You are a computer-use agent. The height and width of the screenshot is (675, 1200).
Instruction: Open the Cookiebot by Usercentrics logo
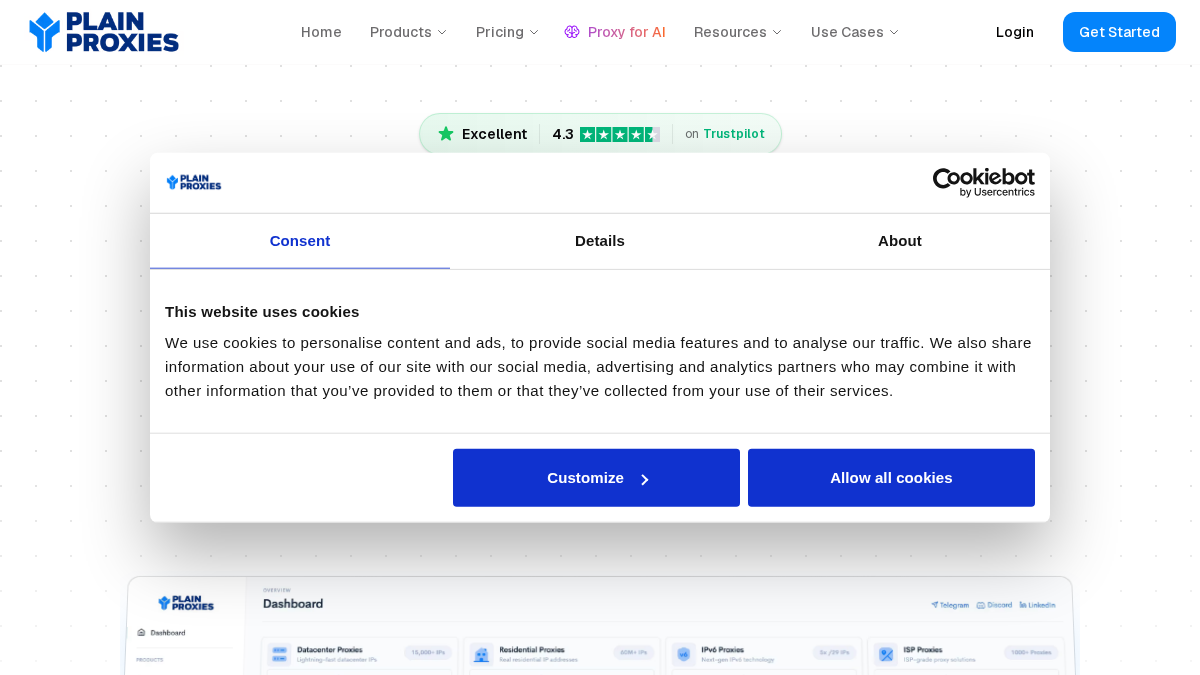pos(984,182)
